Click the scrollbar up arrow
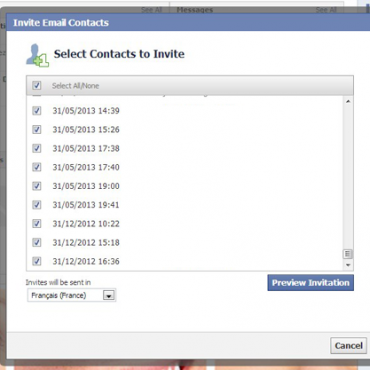The width and height of the screenshot is (370, 370). pos(348,101)
